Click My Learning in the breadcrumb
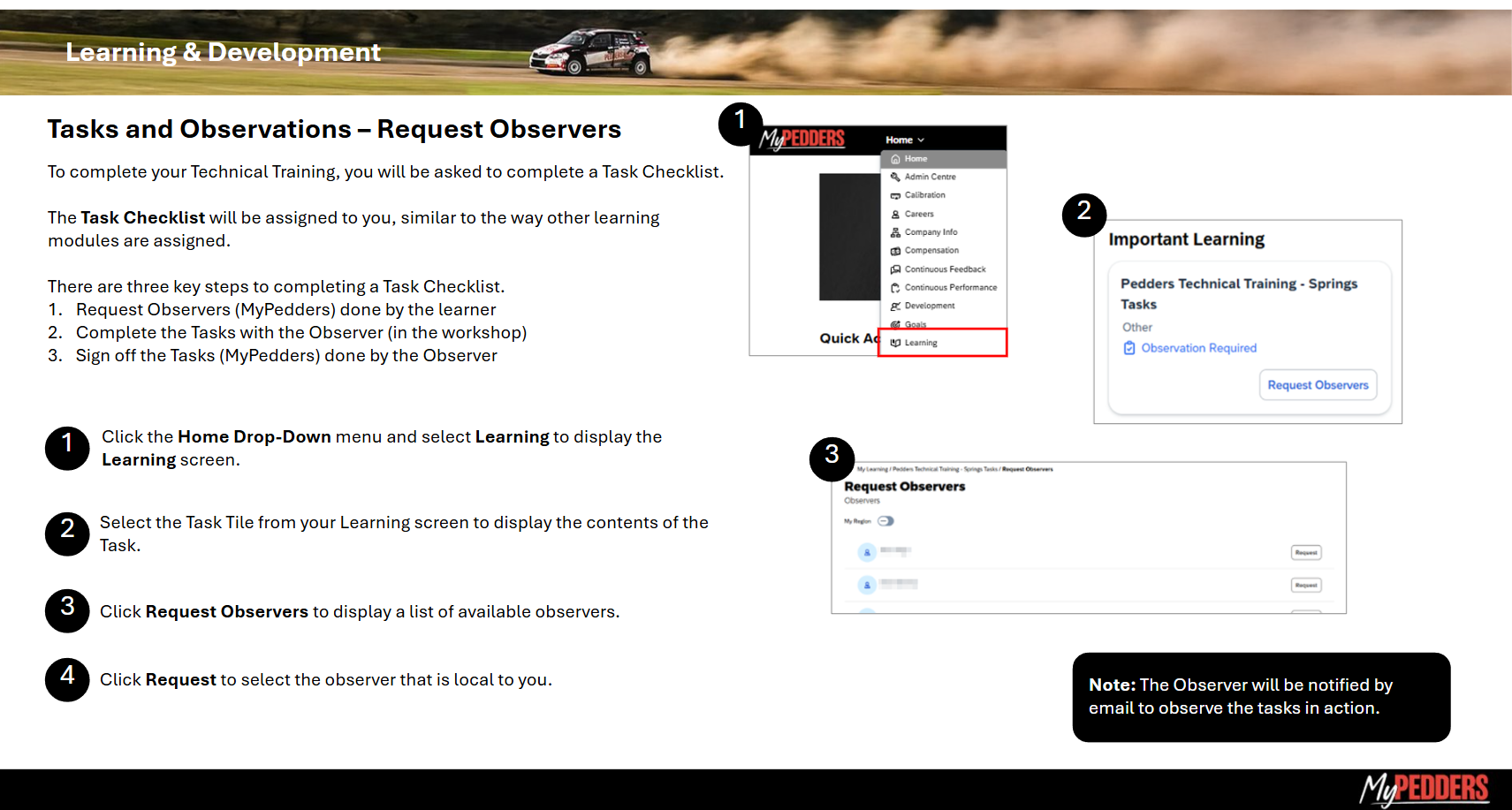Screen dimensions: 1512x810 click(872, 469)
